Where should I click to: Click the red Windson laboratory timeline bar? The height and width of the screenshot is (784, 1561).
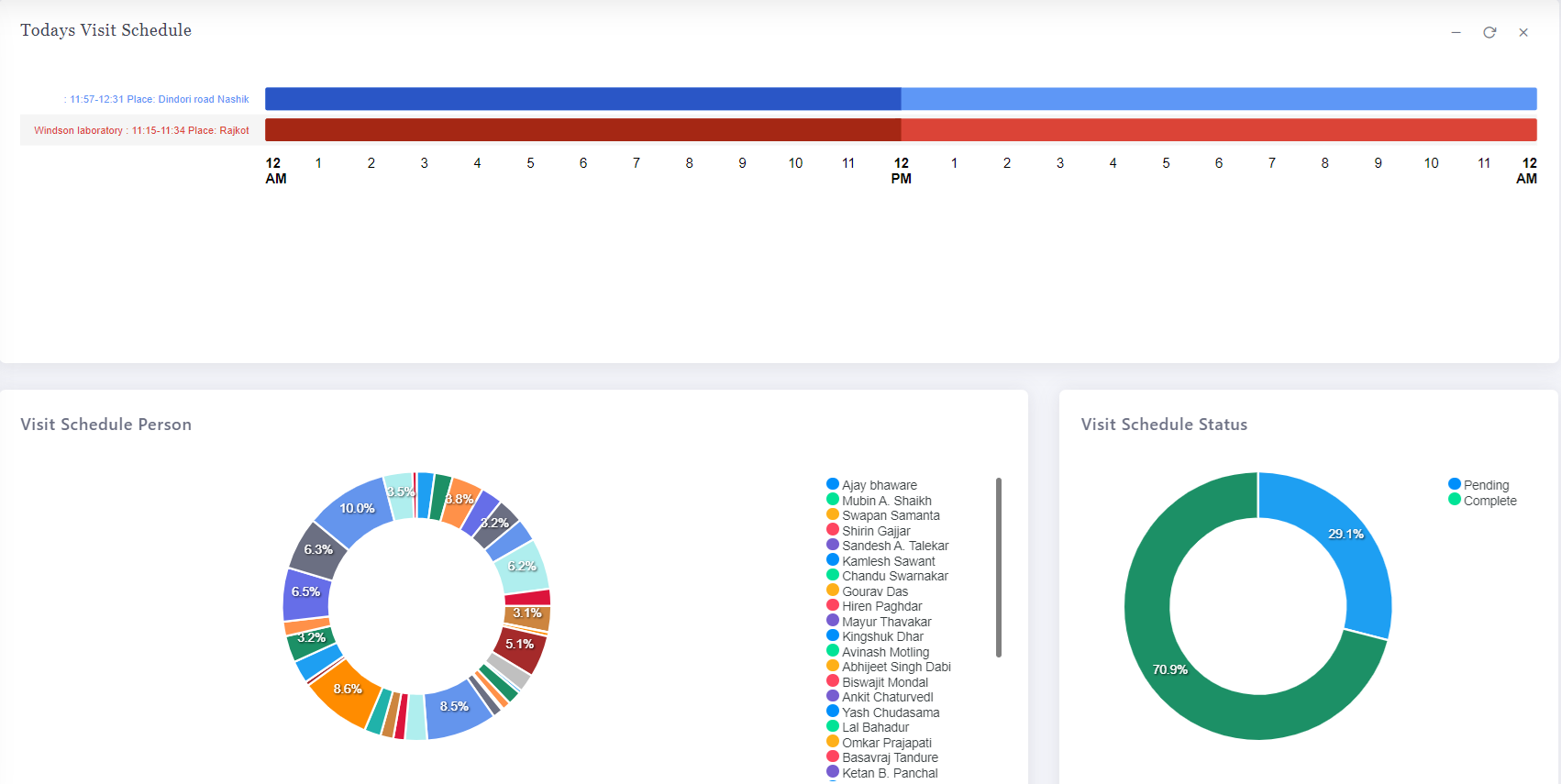click(x=901, y=129)
